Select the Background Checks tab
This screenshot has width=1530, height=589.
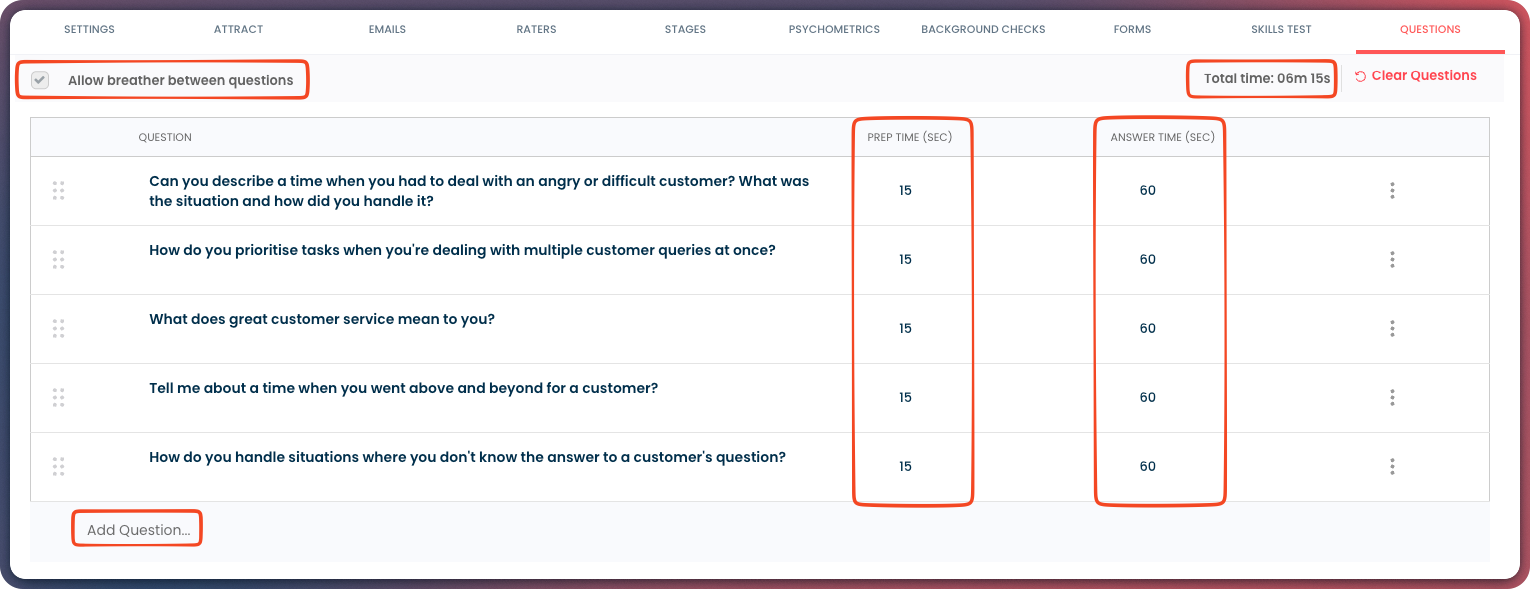[x=983, y=29]
